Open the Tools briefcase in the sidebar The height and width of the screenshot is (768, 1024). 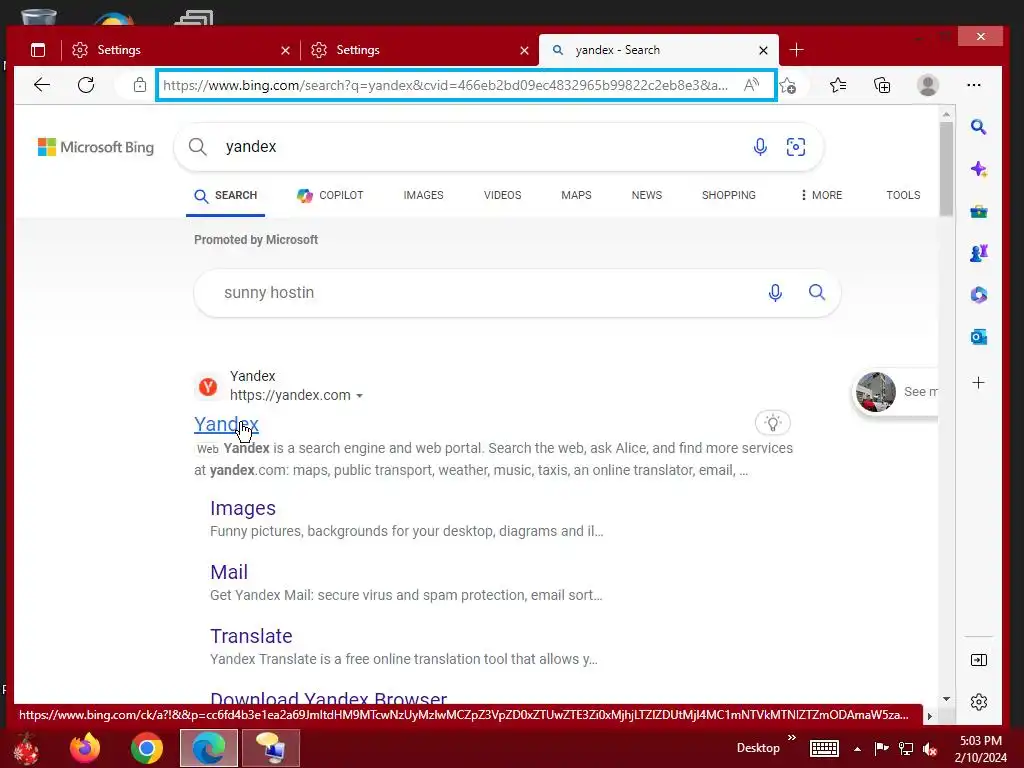tap(978, 211)
